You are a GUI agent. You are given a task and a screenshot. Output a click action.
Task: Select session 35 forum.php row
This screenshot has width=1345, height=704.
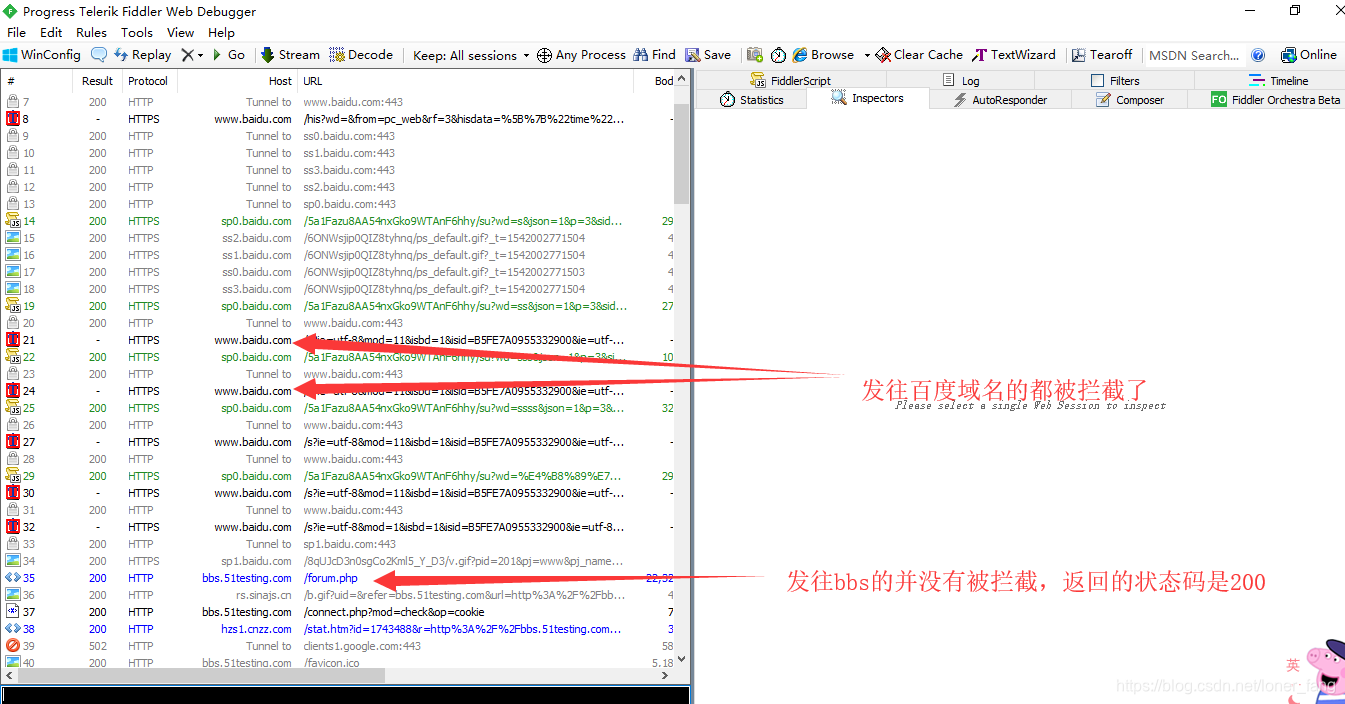[x=338, y=578]
